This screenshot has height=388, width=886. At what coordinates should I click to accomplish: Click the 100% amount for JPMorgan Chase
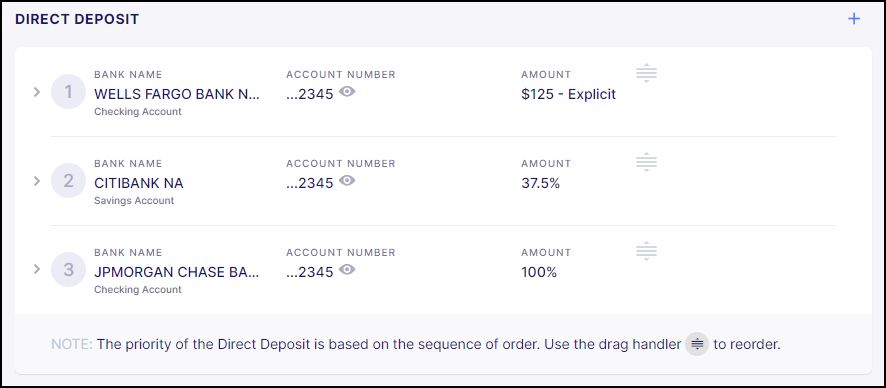tap(538, 272)
